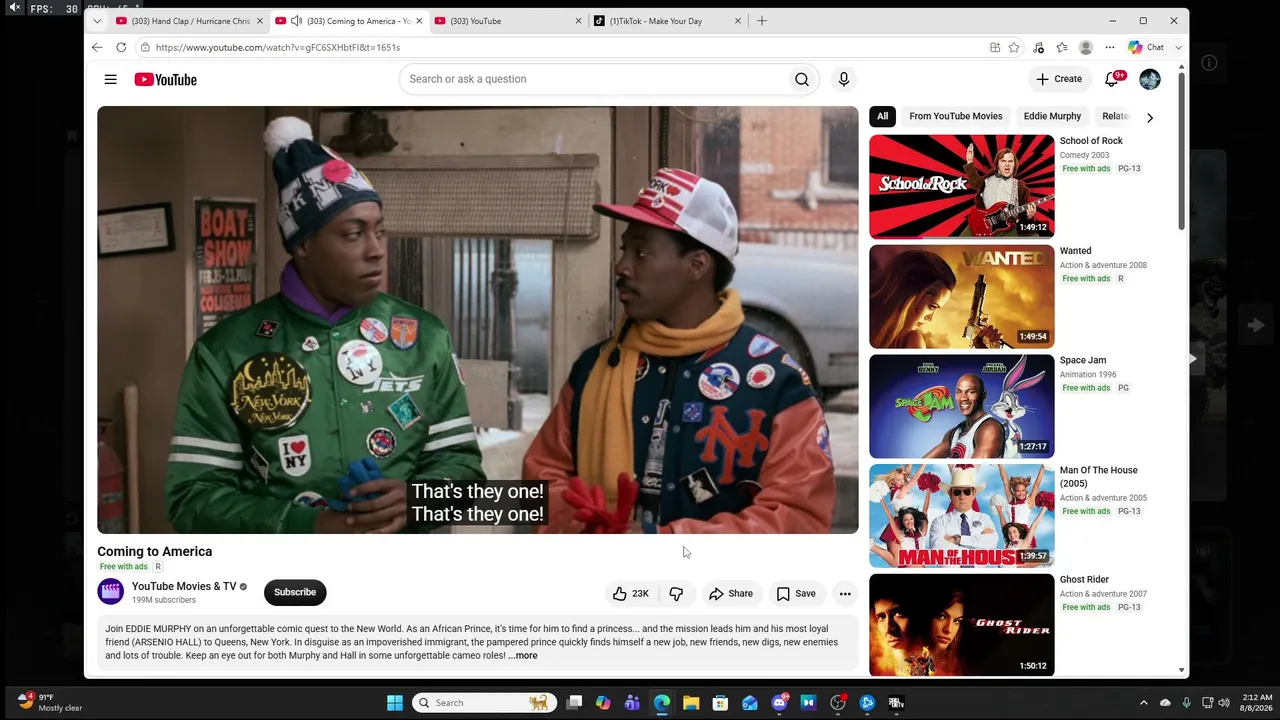
Task: Open YouTube Movies & TV channel avatar
Action: pyautogui.click(x=111, y=592)
